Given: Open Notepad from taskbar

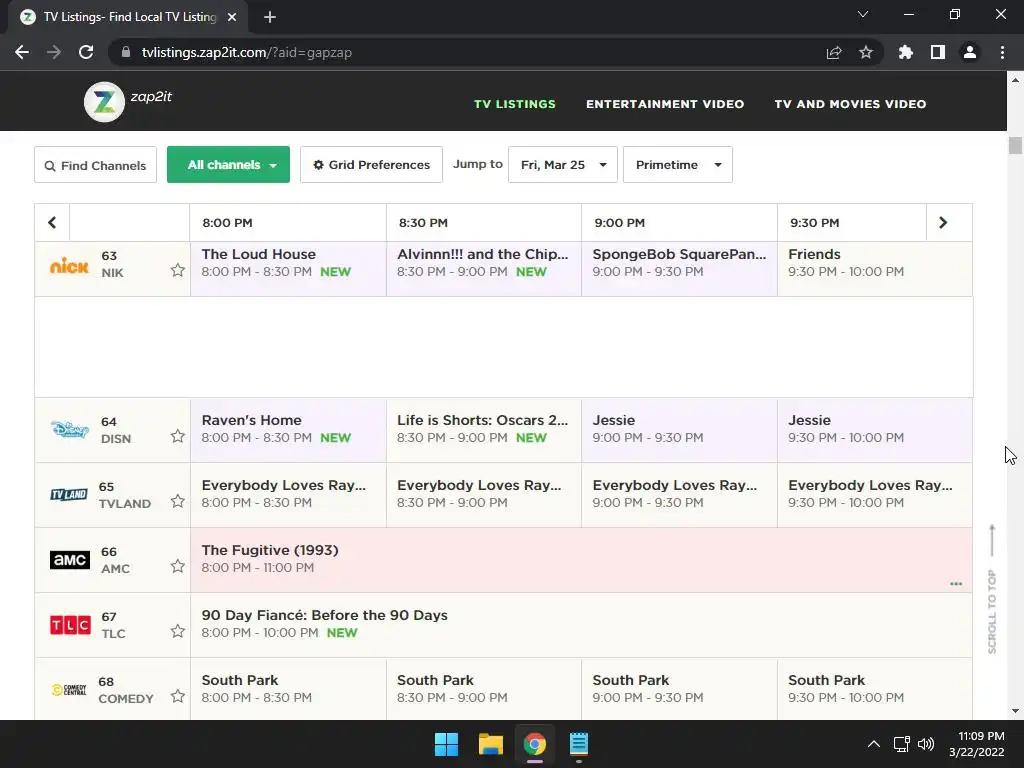Looking at the screenshot, I should 579,744.
